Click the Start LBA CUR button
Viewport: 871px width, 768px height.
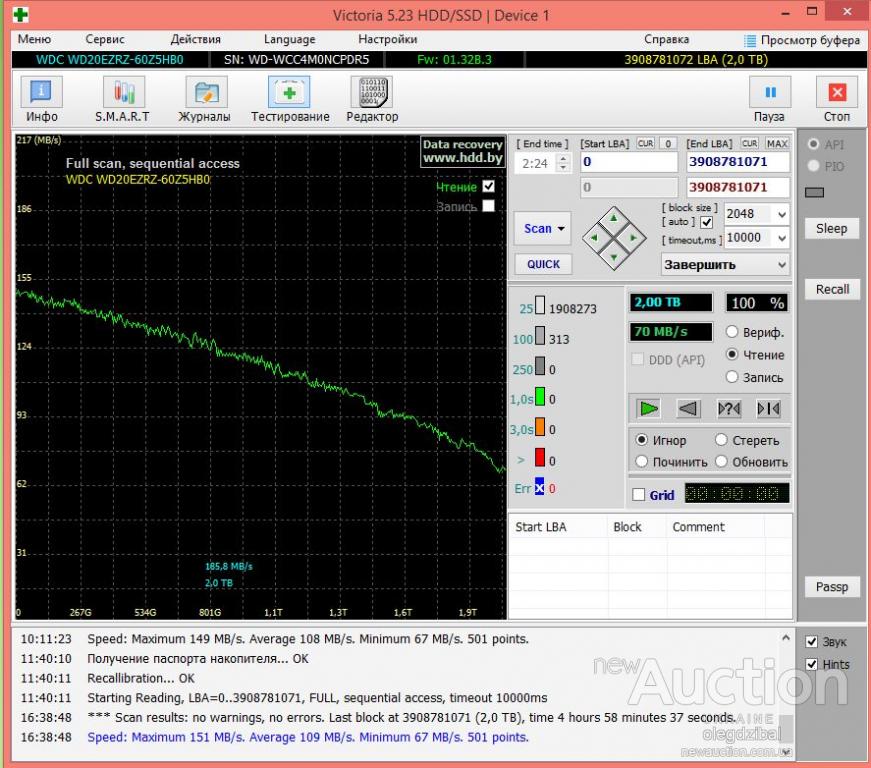pos(645,143)
